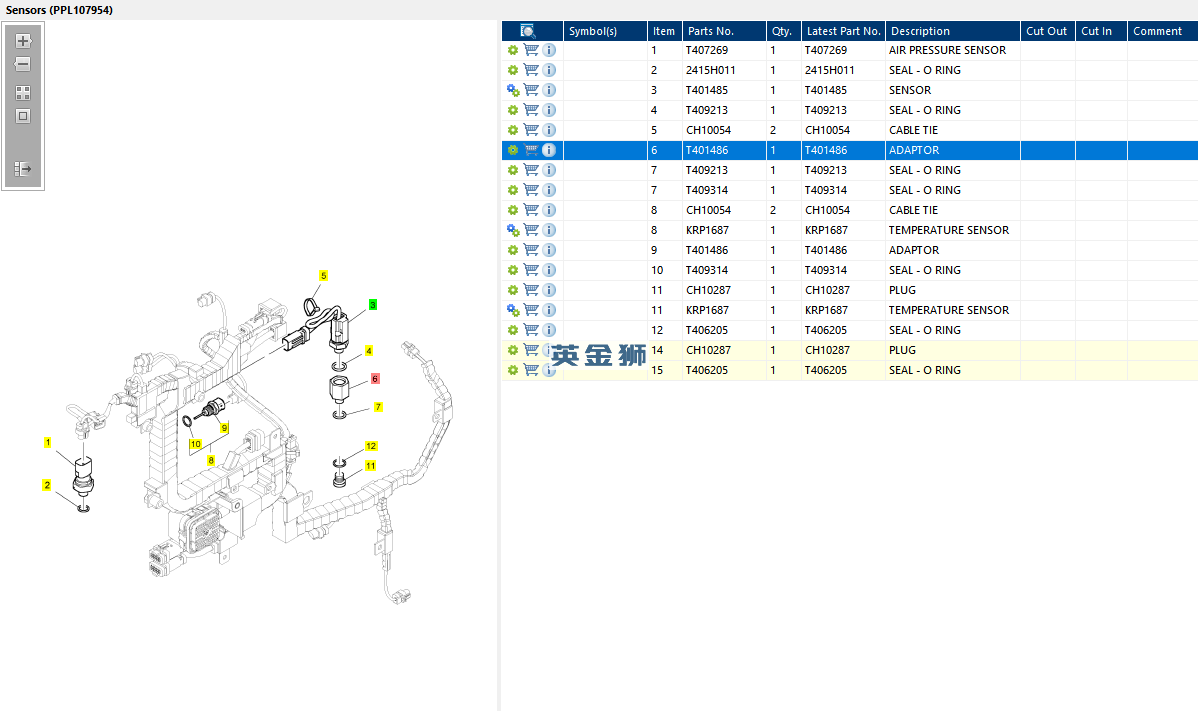The height and width of the screenshot is (711, 1198).
Task: Select TEMPERATURE SENSOR in item 8 row
Action: pyautogui.click(x=953, y=230)
